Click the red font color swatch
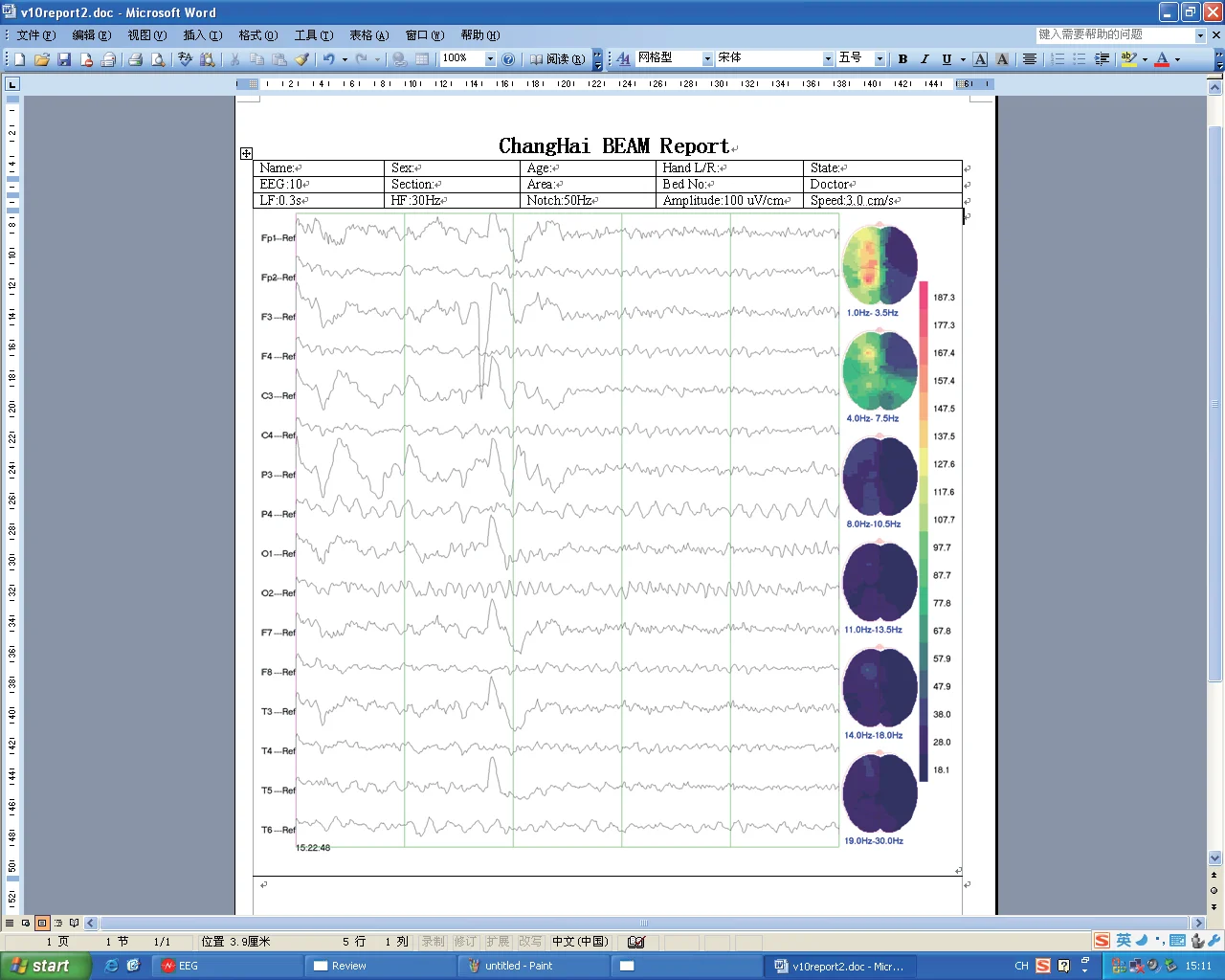 tap(1162, 59)
